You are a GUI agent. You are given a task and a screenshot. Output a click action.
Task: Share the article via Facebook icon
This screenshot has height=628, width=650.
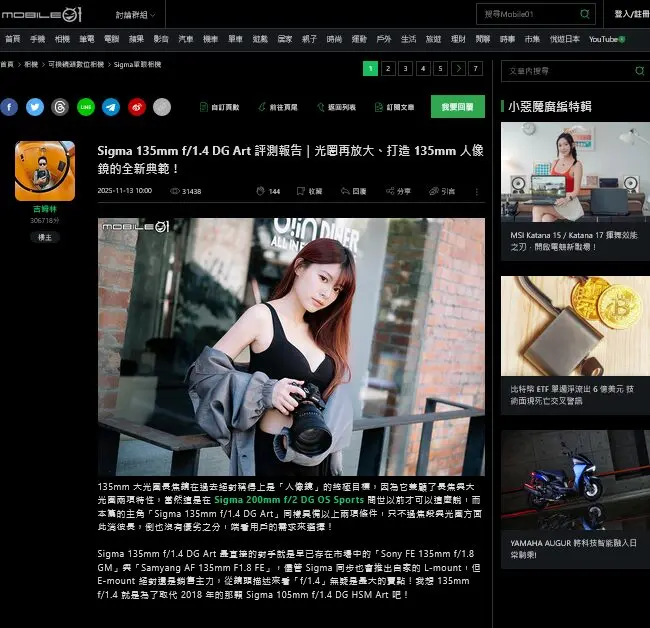(9, 107)
